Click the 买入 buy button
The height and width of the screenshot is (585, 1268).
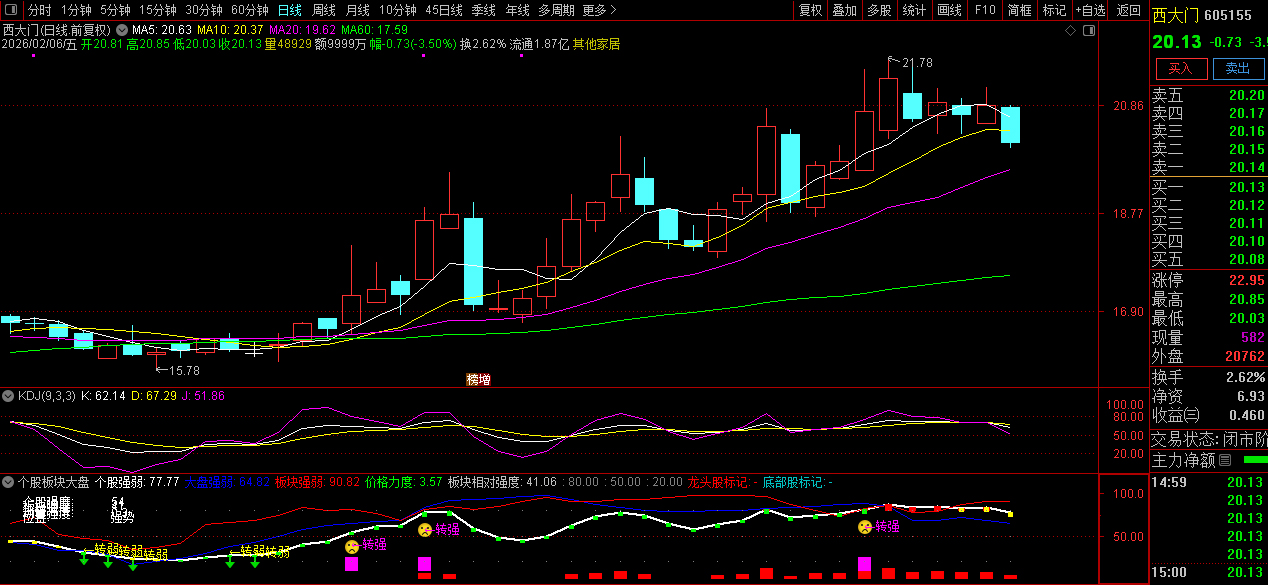(x=1180, y=68)
